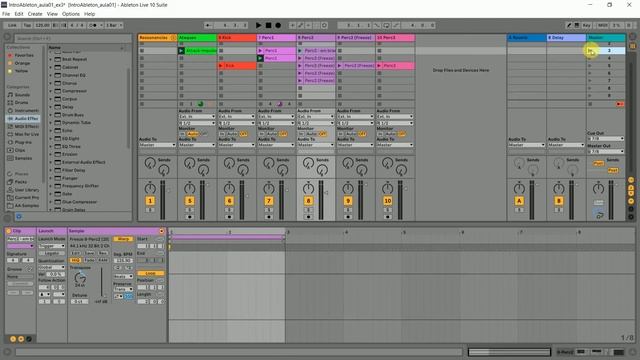Select Favorites collection
This screenshot has width=640, height=360.
pos(21,56)
